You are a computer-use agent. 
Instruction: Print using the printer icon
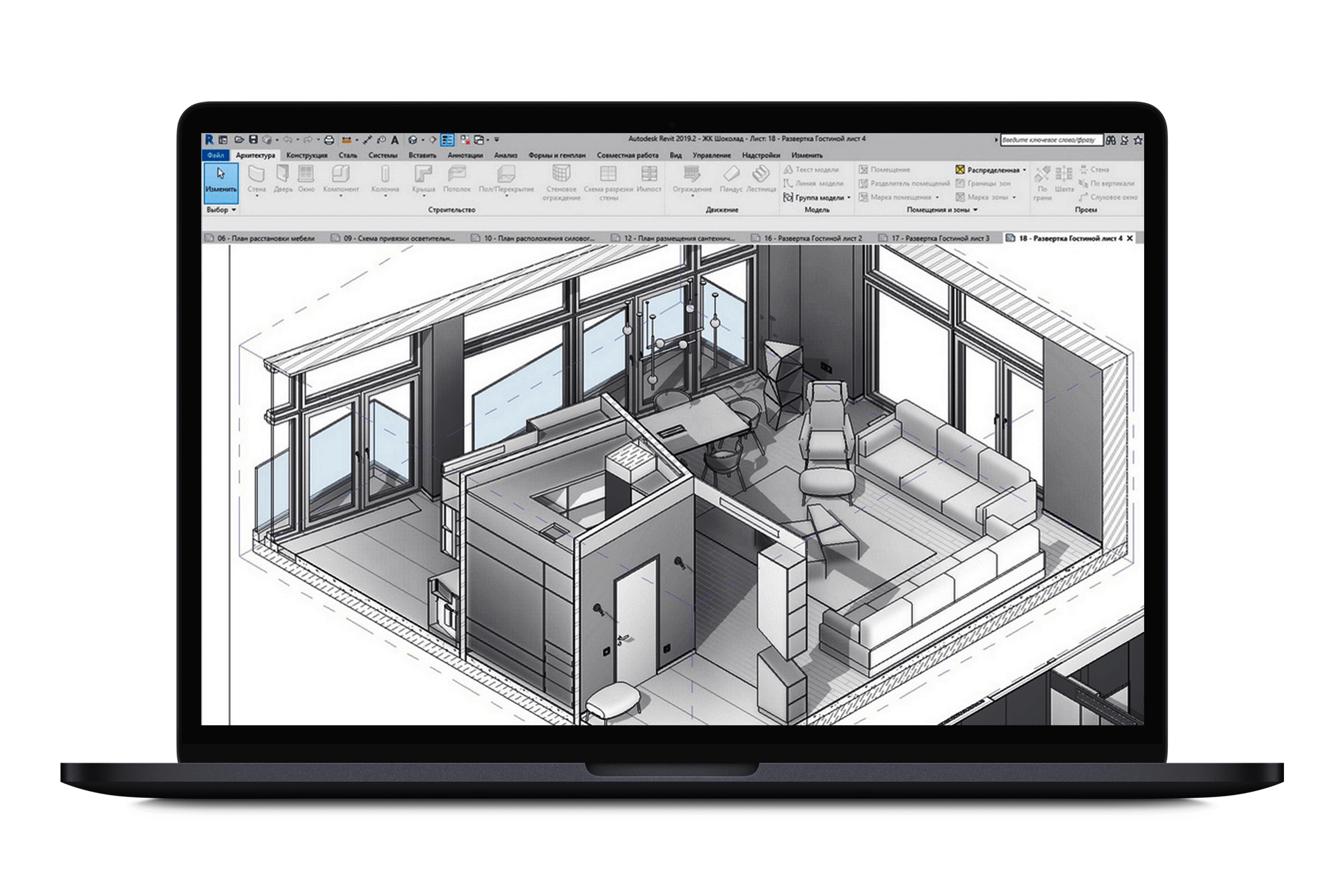[x=329, y=139]
